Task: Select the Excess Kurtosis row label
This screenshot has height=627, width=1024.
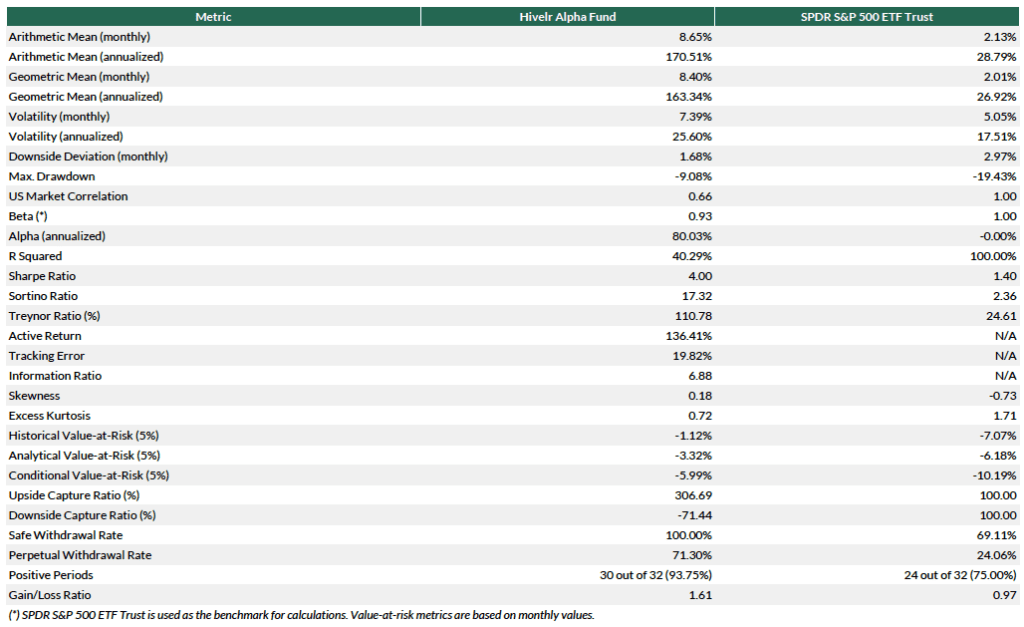Action: pyautogui.click(x=50, y=415)
